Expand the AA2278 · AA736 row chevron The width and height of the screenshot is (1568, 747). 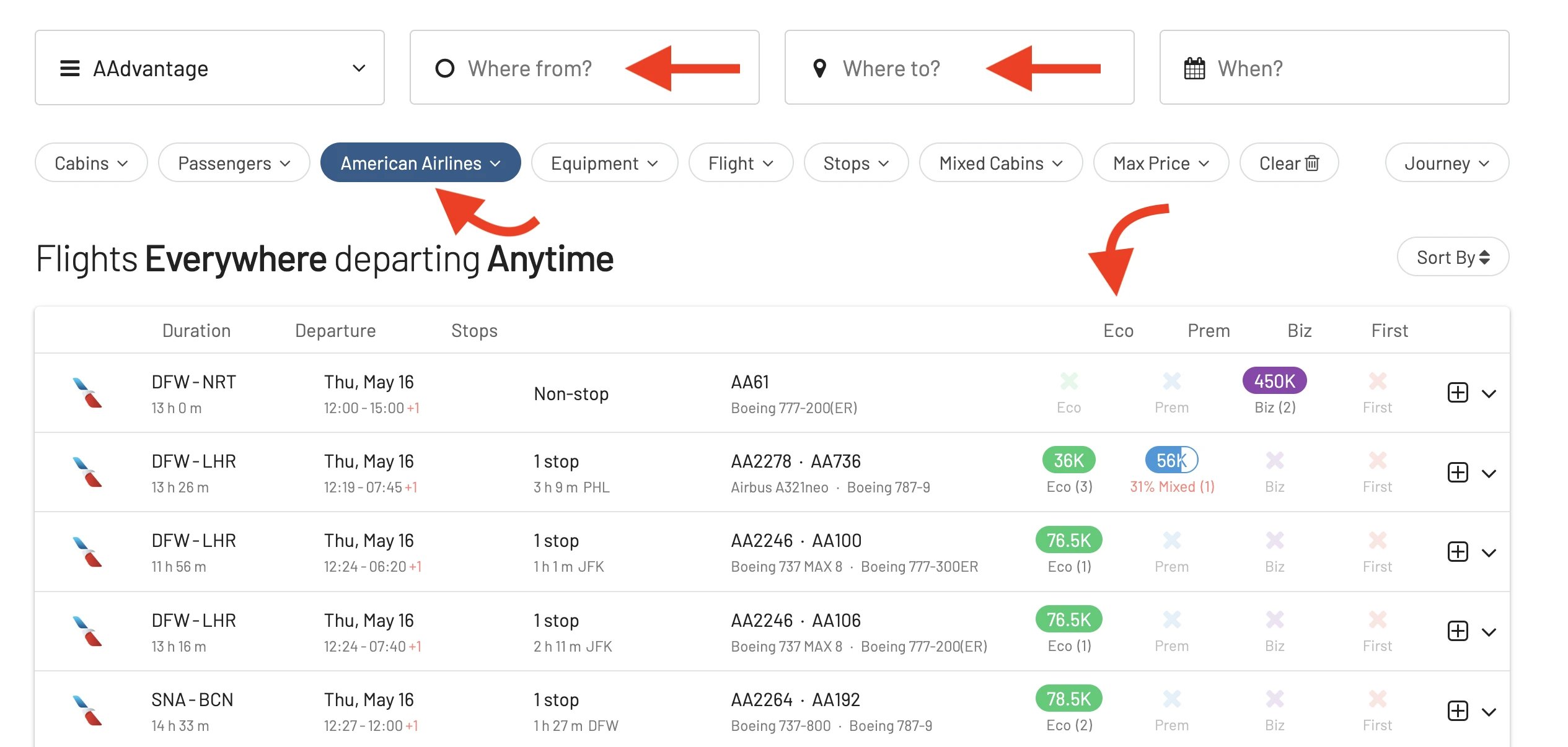(x=1489, y=474)
